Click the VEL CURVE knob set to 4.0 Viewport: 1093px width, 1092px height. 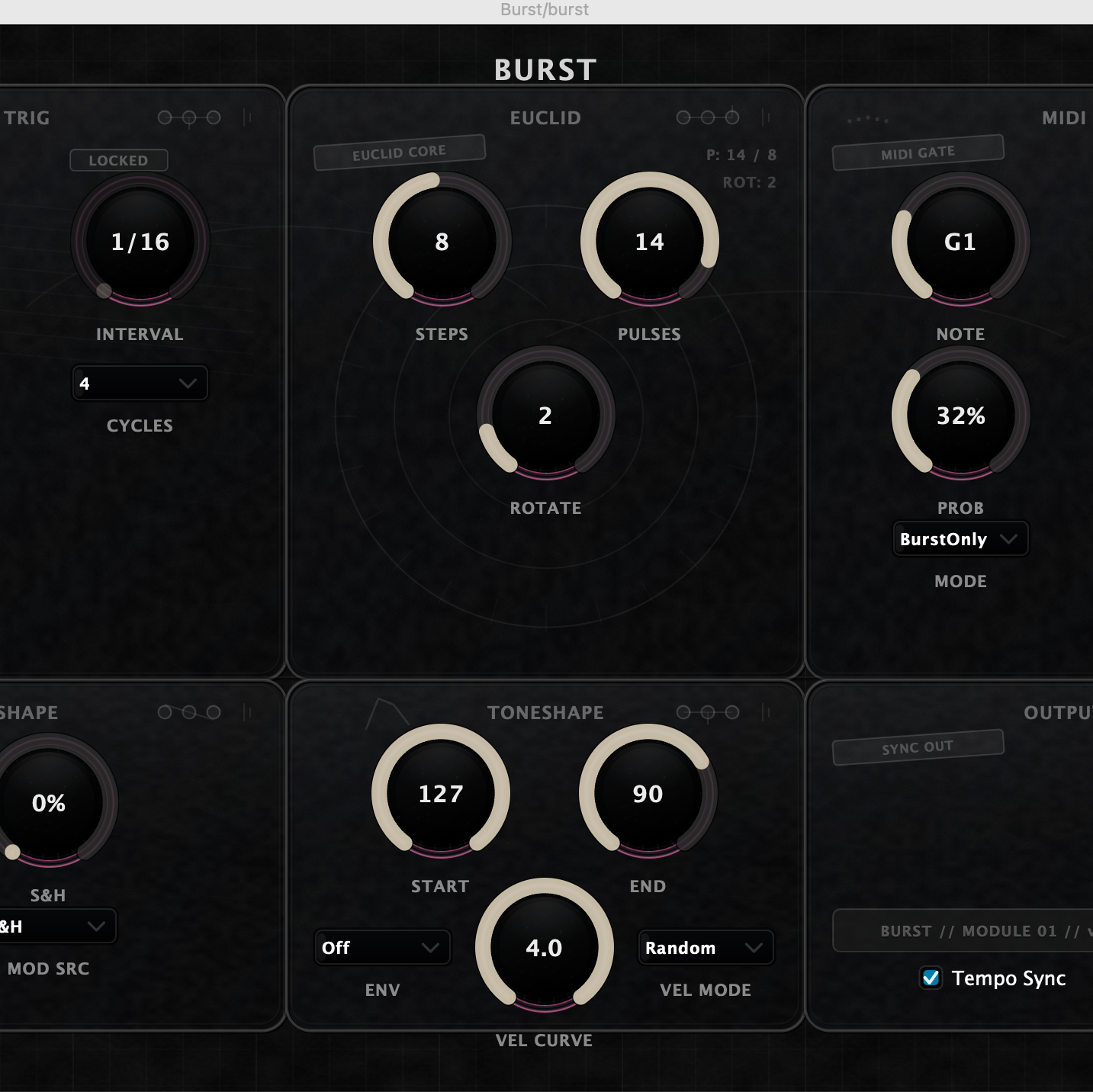(543, 948)
